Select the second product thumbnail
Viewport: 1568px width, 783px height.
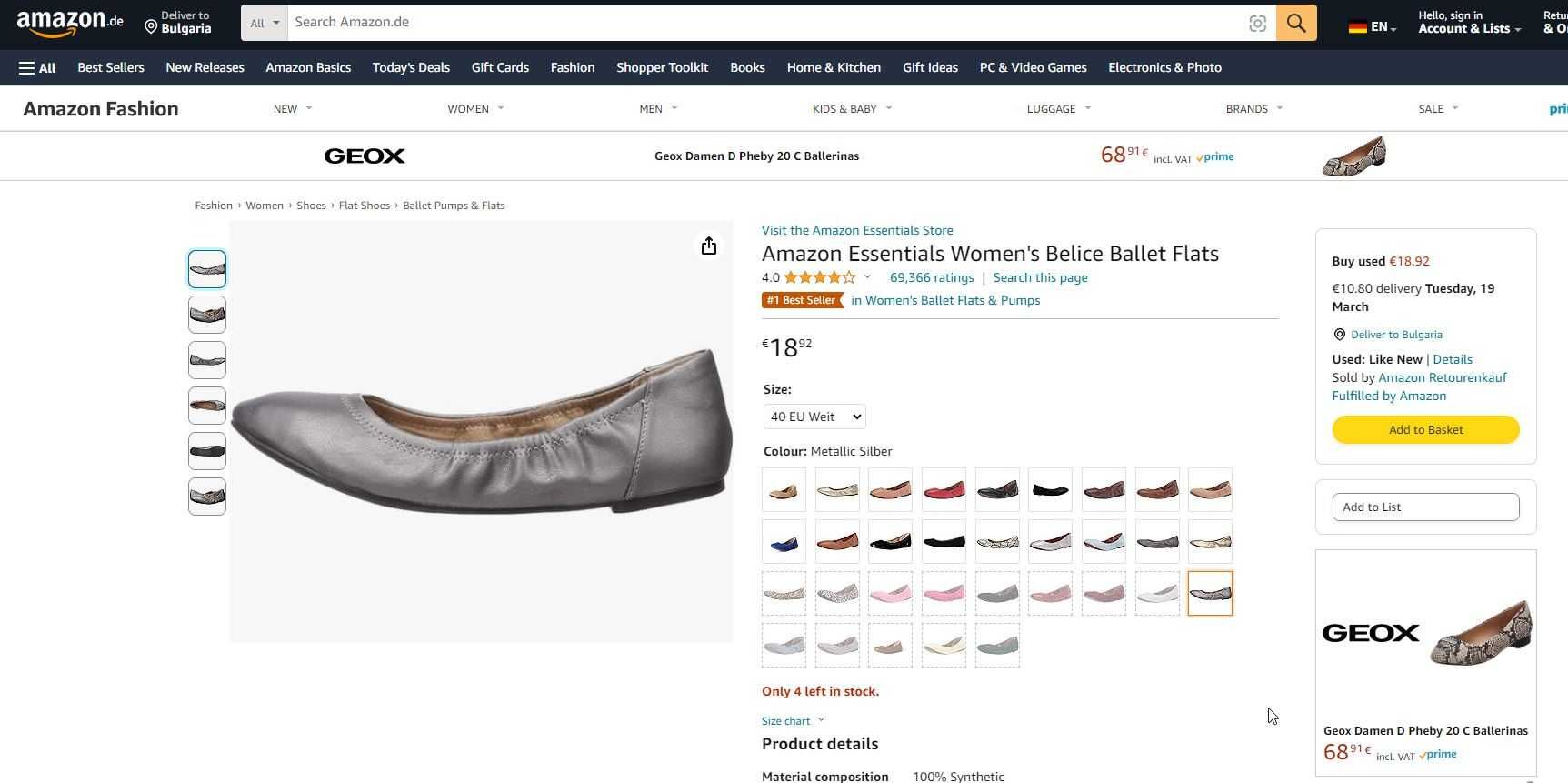tap(207, 315)
